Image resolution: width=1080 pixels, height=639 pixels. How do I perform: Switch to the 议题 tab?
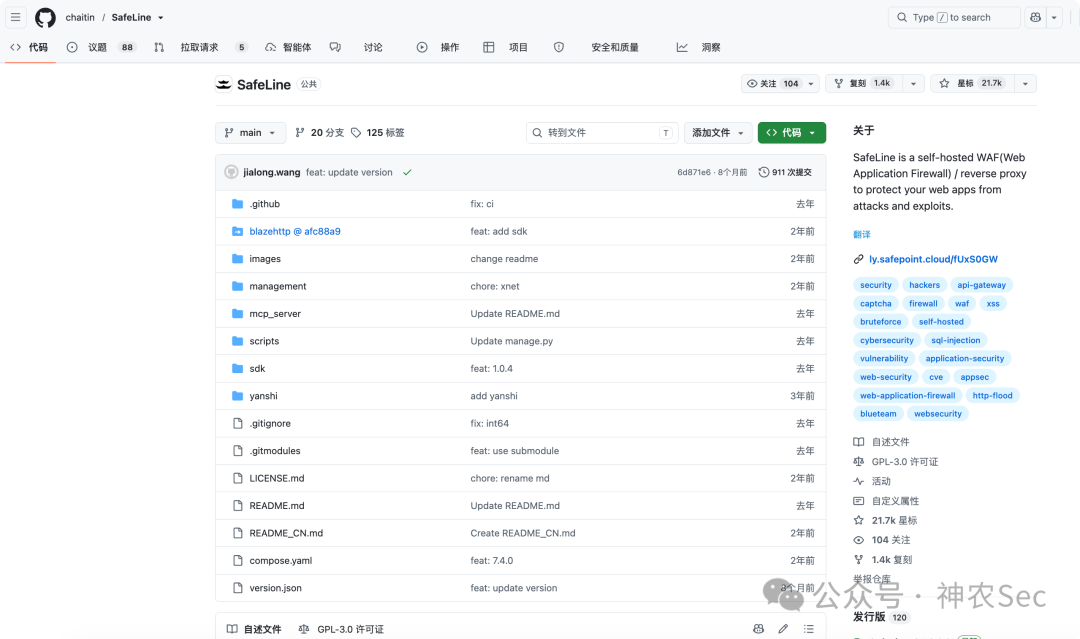[101, 47]
